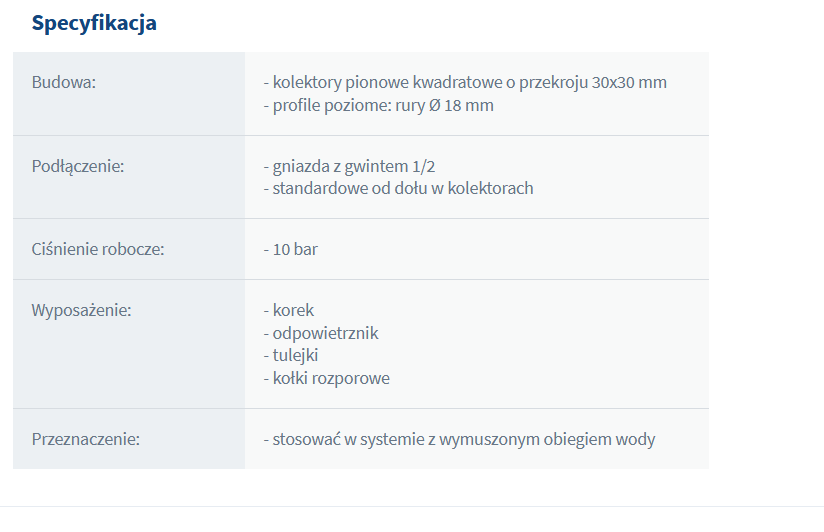Click the Przeznaczenie row label
This screenshot has height=532, width=824.
point(86,439)
